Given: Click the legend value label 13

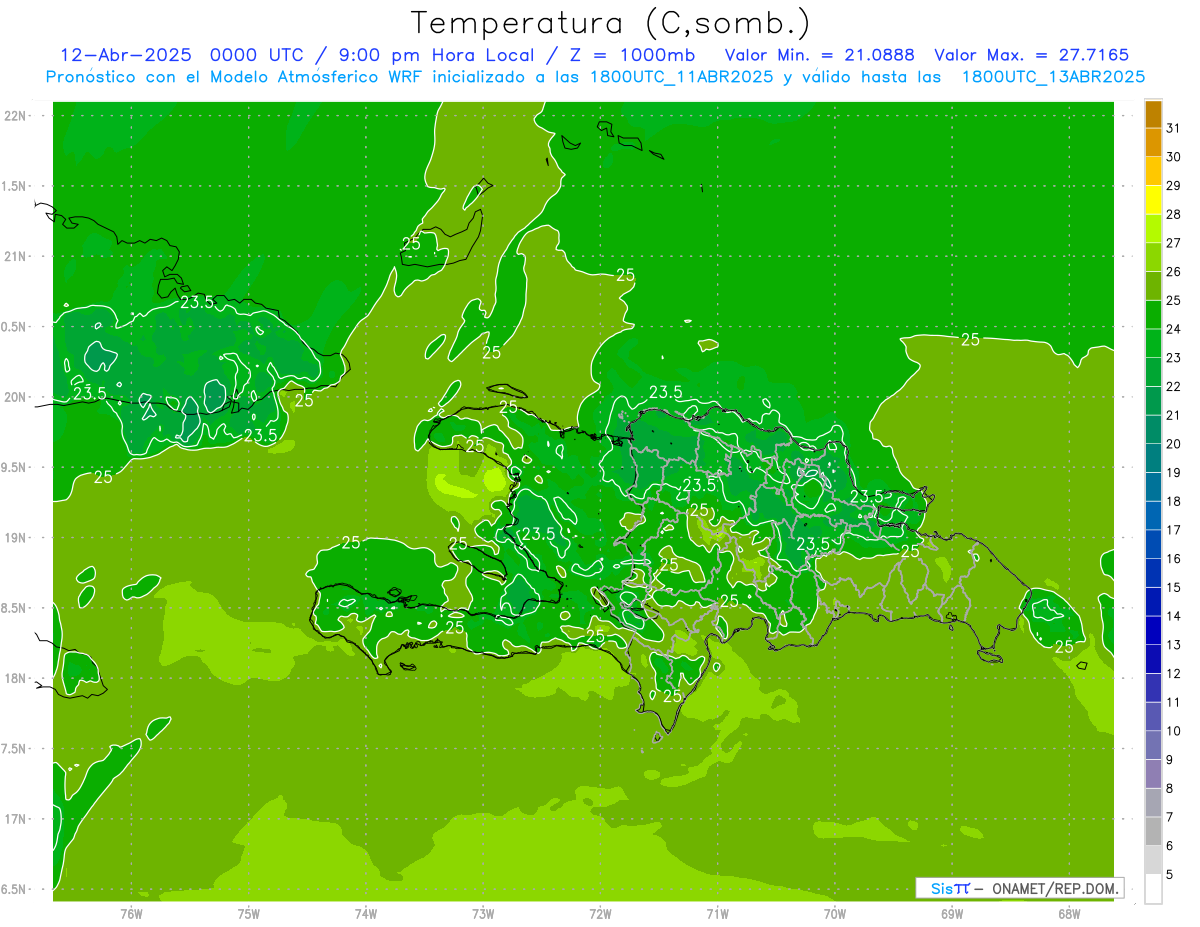Looking at the screenshot, I should point(1173,645).
